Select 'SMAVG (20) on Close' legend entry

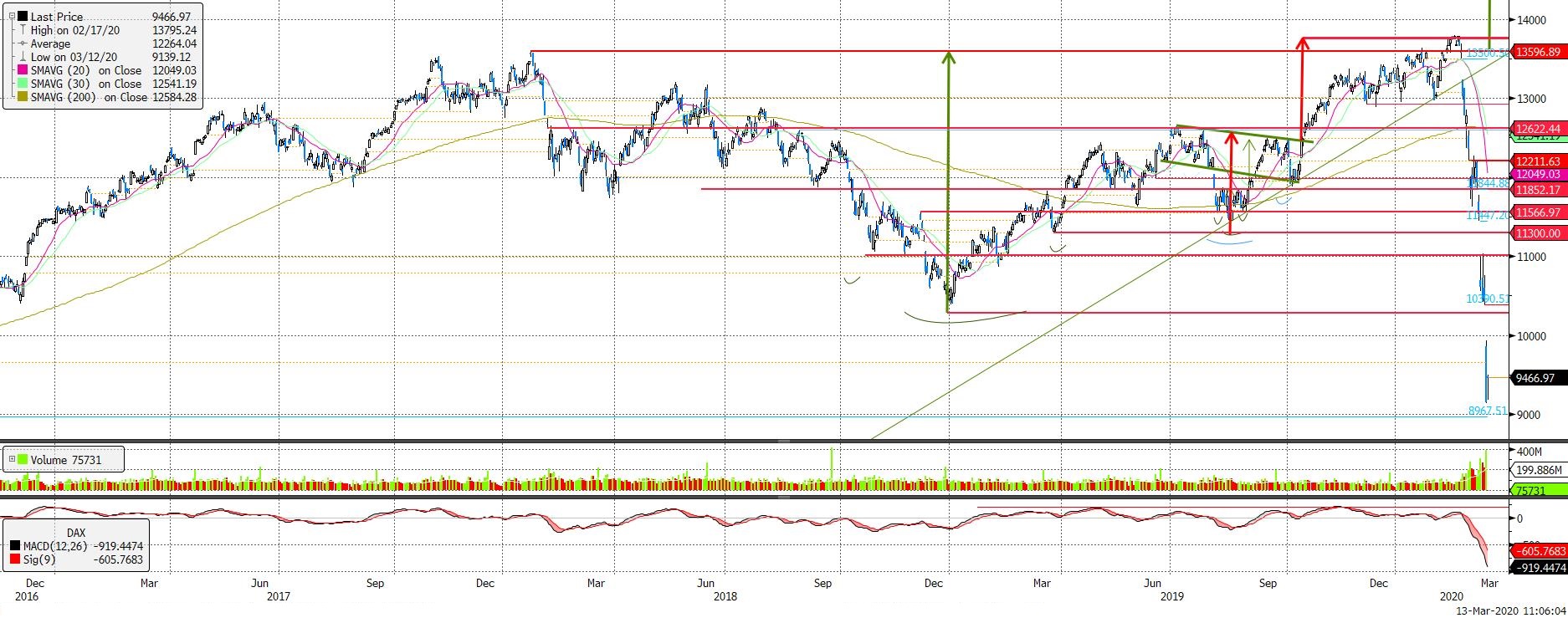(x=86, y=70)
